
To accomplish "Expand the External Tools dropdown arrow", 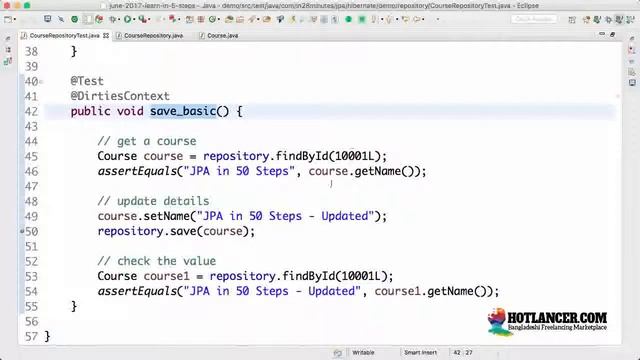I will (x=149, y=19).
